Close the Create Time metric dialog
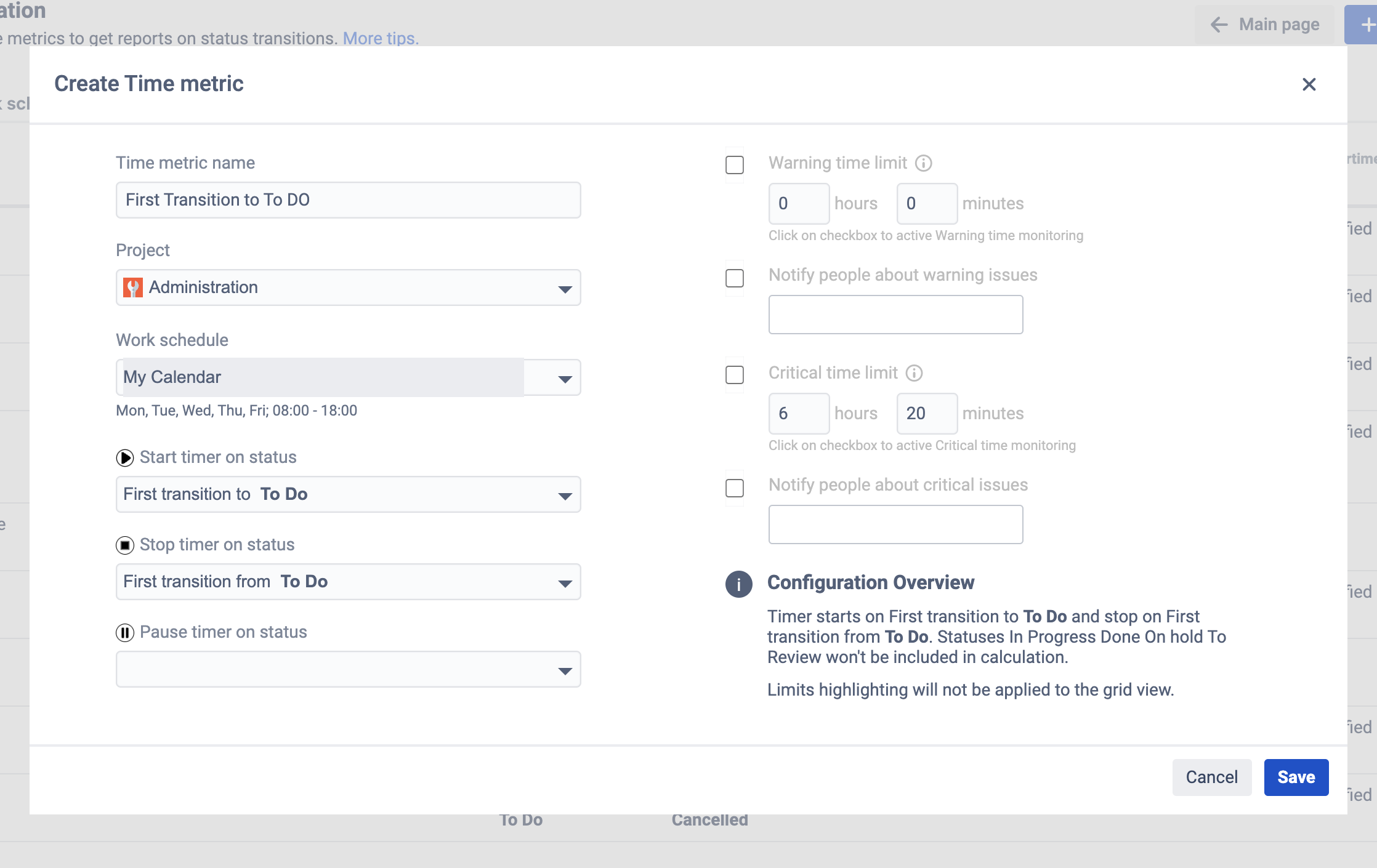The height and width of the screenshot is (868, 1377). point(1309,84)
